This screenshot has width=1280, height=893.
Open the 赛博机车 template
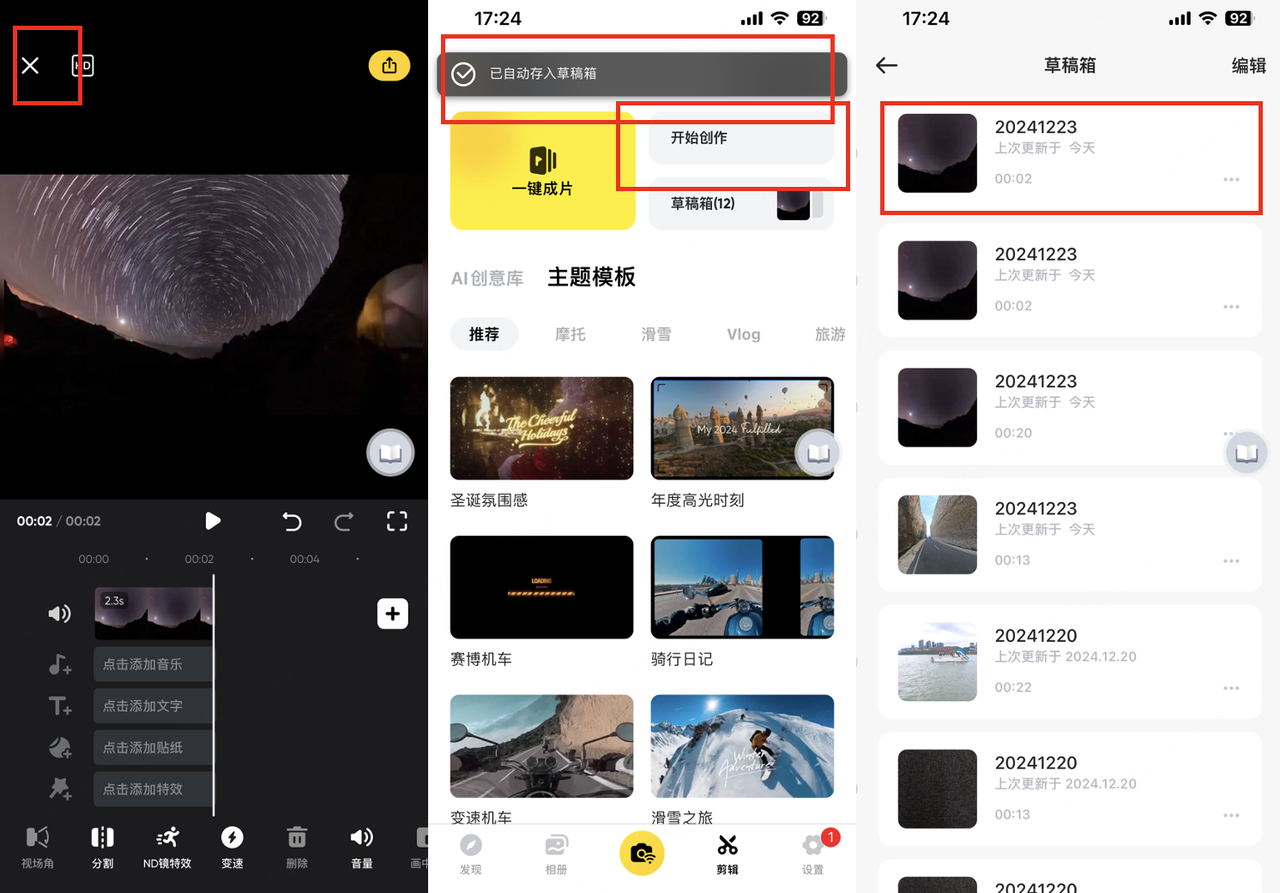542,587
